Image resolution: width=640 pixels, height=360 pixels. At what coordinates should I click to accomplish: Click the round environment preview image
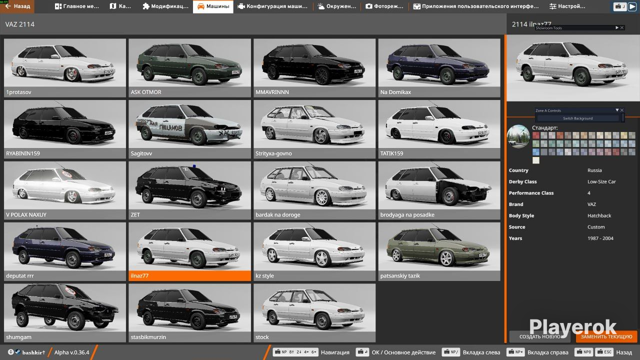518,136
